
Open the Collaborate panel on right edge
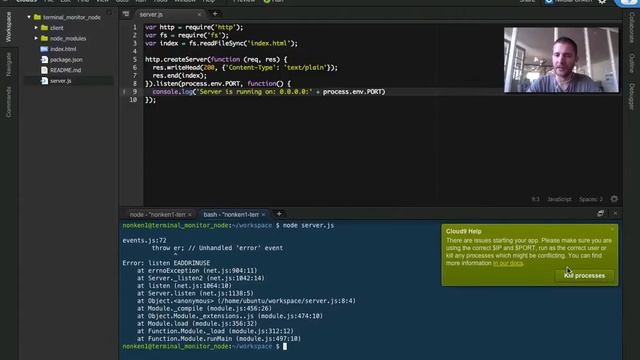coord(631,27)
